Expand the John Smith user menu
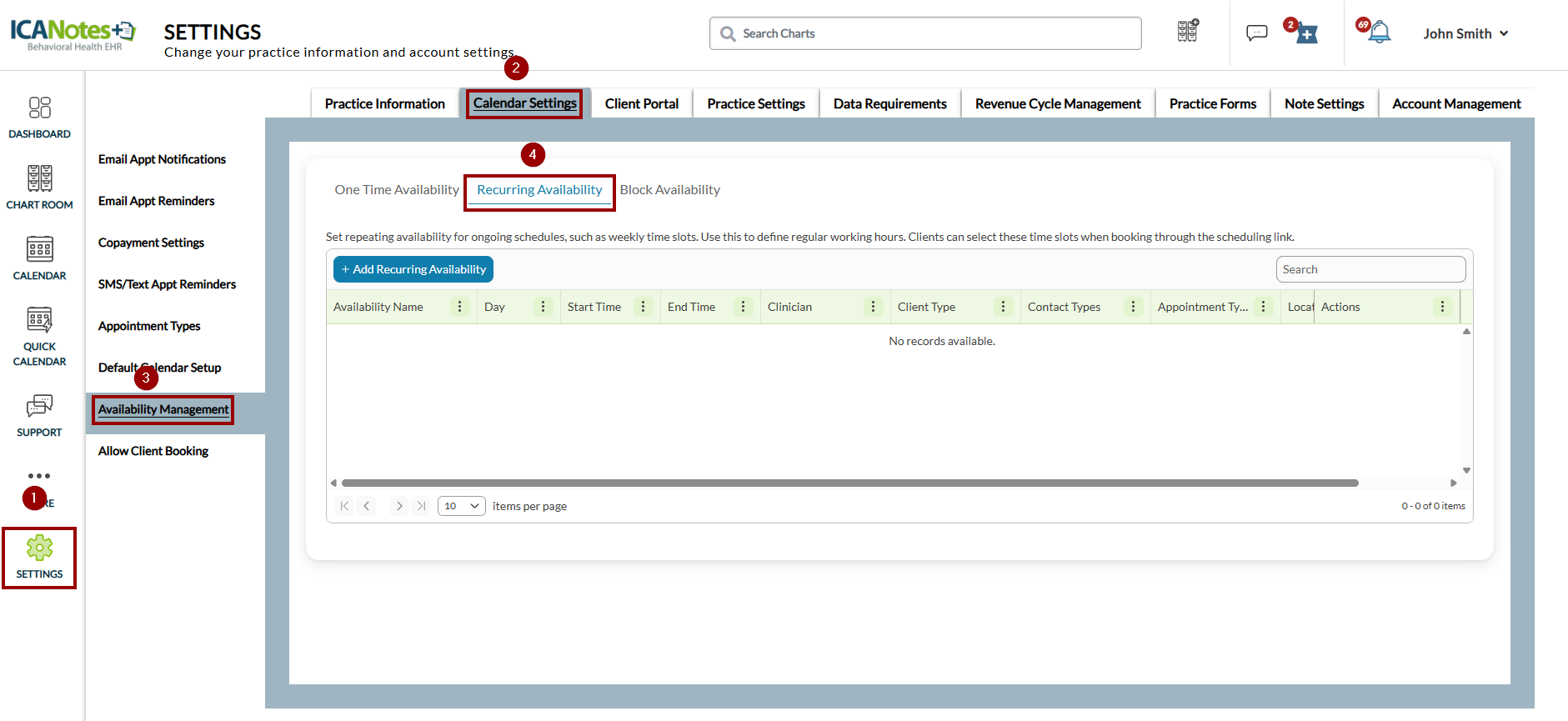Screen dimensions: 1568x721 point(1465,33)
